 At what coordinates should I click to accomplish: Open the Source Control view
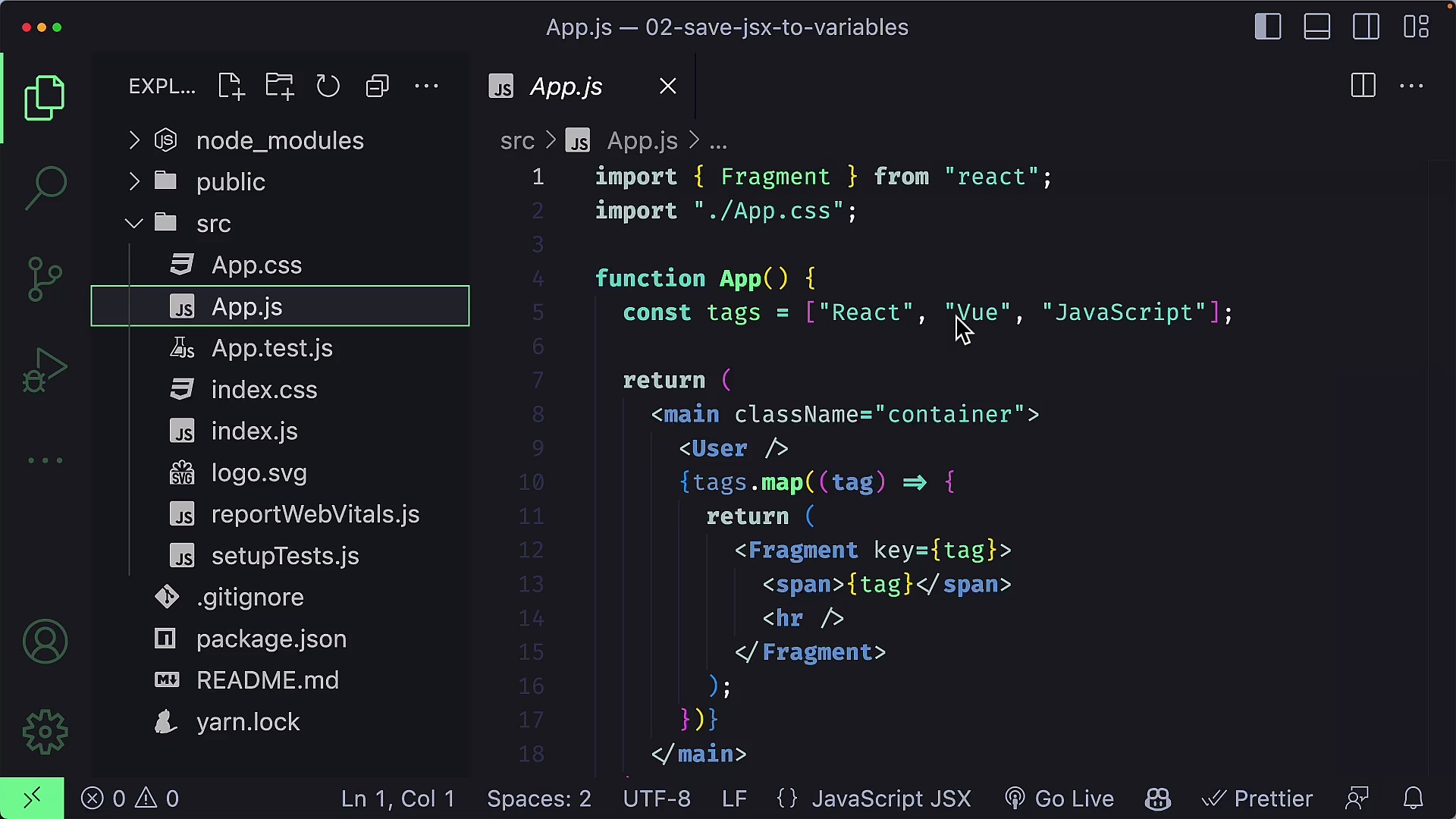pyautogui.click(x=45, y=278)
